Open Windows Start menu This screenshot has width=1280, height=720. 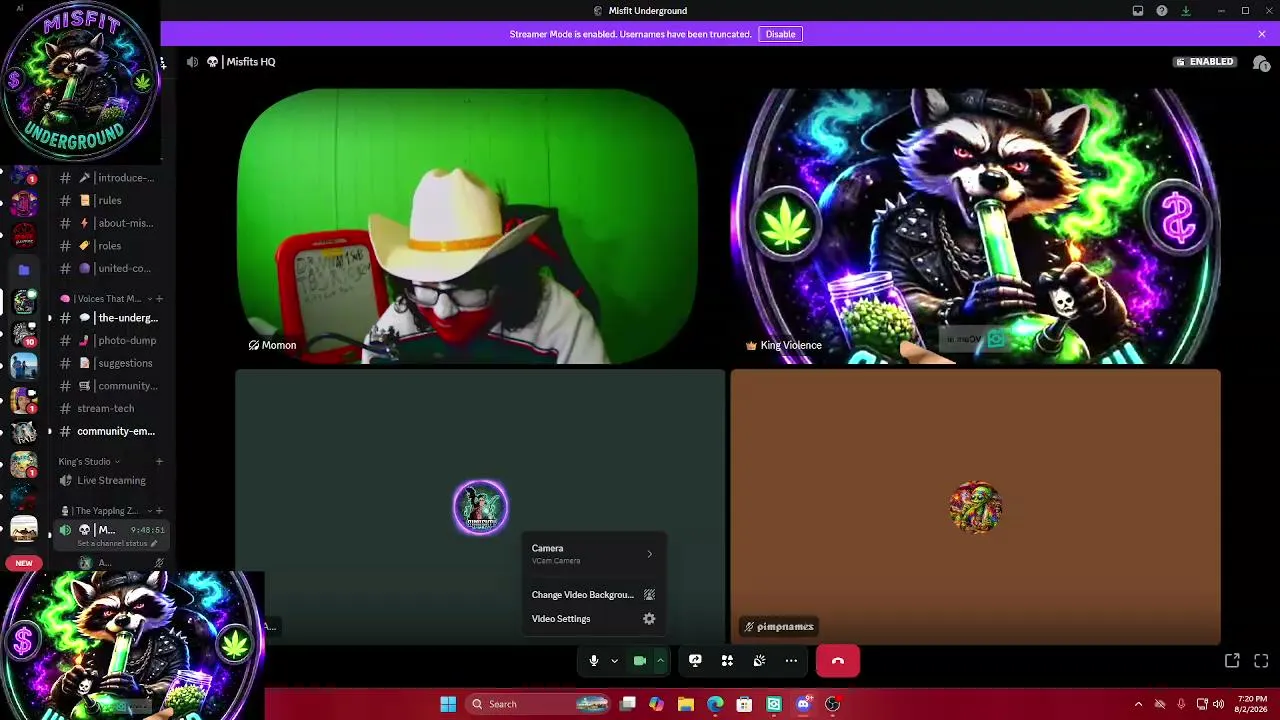coord(448,704)
